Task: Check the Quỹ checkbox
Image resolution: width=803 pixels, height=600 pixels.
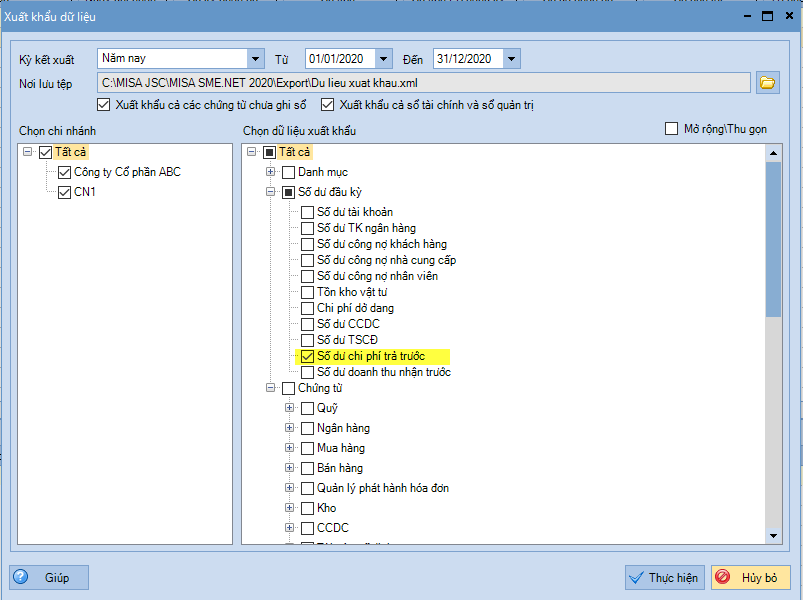Action: [x=307, y=408]
